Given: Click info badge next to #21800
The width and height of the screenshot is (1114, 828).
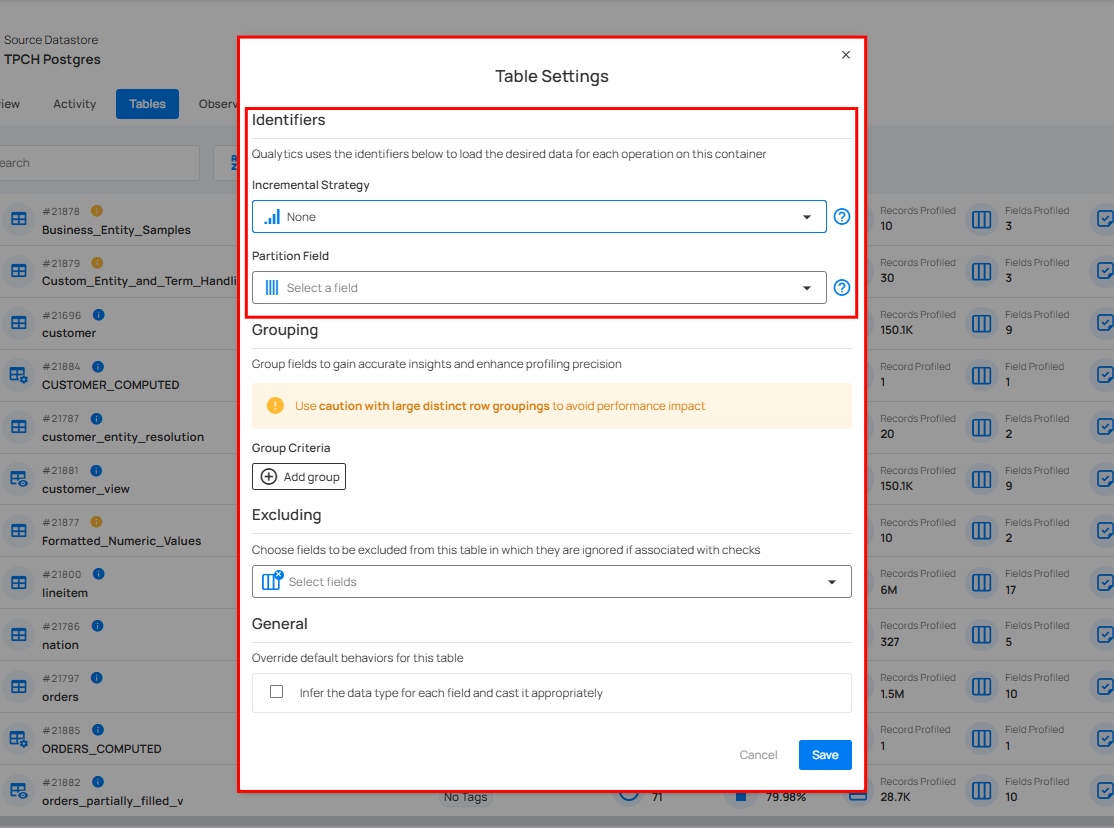Looking at the screenshot, I should point(98,574).
